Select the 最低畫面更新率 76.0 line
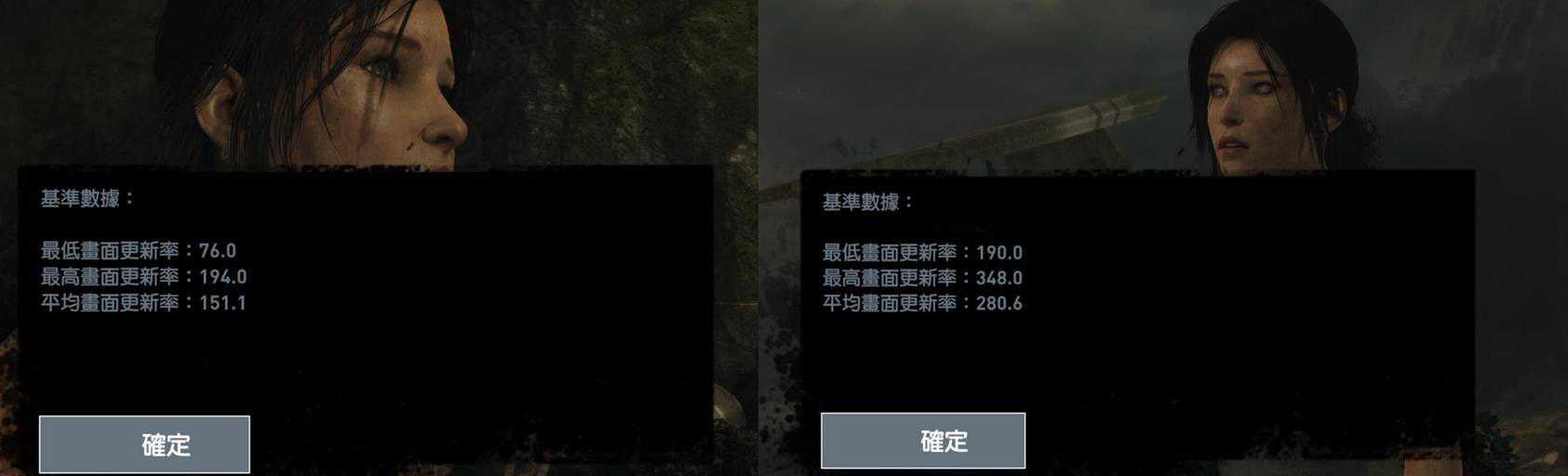1568x476 pixels. tap(139, 251)
